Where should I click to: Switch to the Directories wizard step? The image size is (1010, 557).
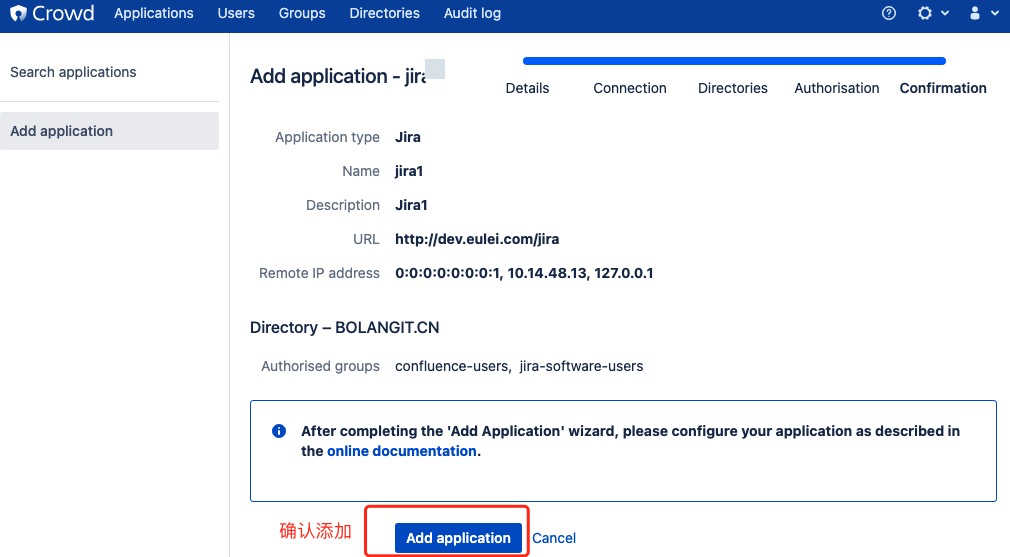click(x=732, y=88)
